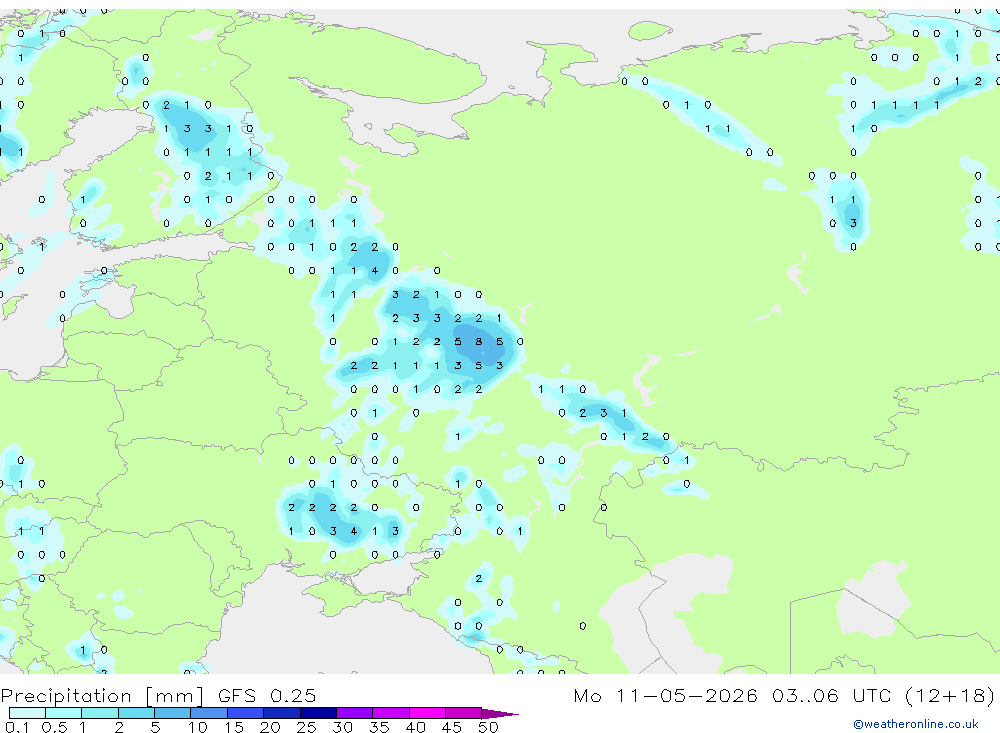Choose the 20–25 mm dark blue swatch
Image resolution: width=1000 pixels, height=733 pixels.
(282, 713)
